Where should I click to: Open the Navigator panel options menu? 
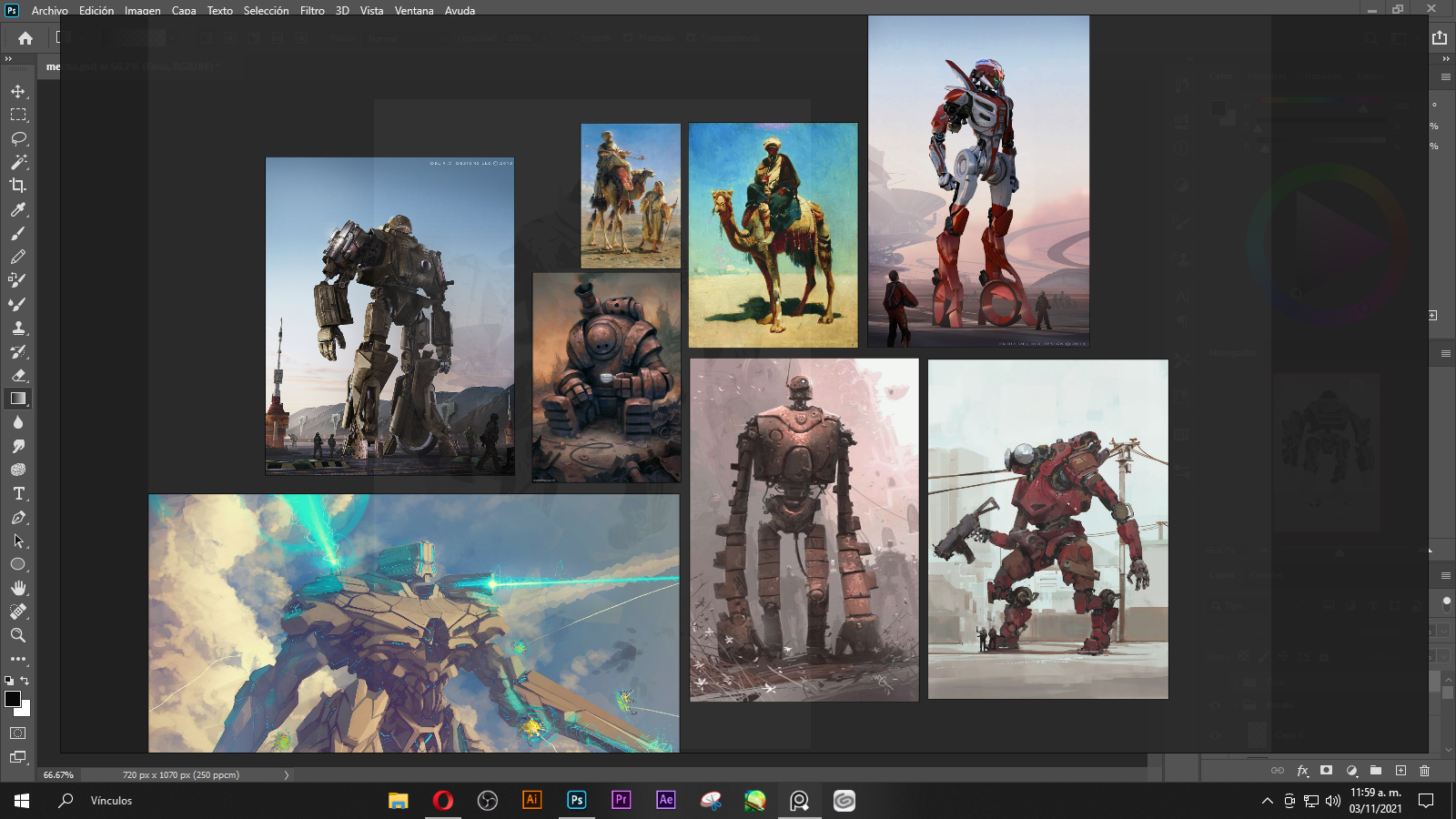coord(1446,353)
